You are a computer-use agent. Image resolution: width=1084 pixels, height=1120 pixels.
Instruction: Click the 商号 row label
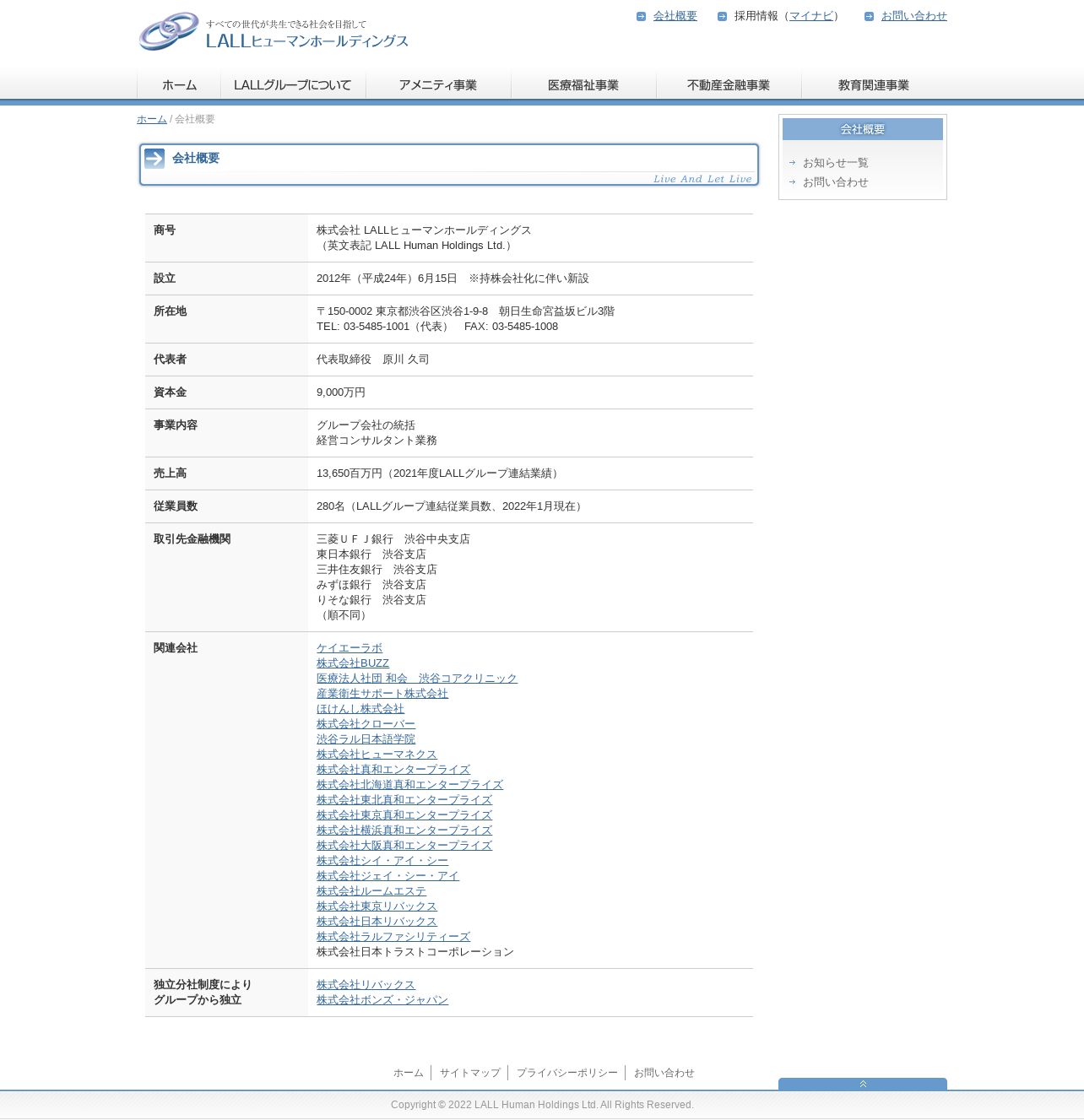165,230
